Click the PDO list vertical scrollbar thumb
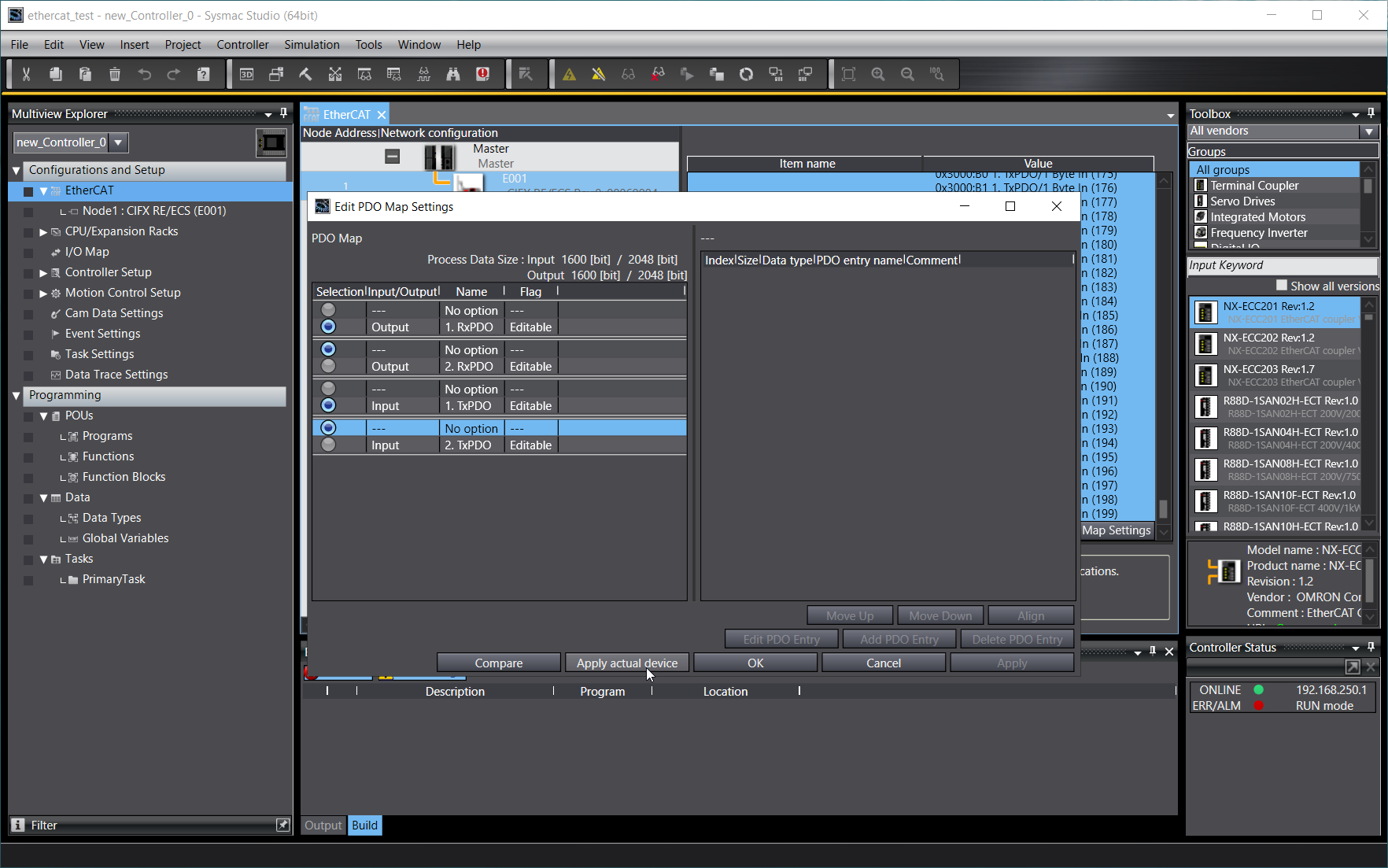Image resolution: width=1388 pixels, height=868 pixels. (1163, 508)
